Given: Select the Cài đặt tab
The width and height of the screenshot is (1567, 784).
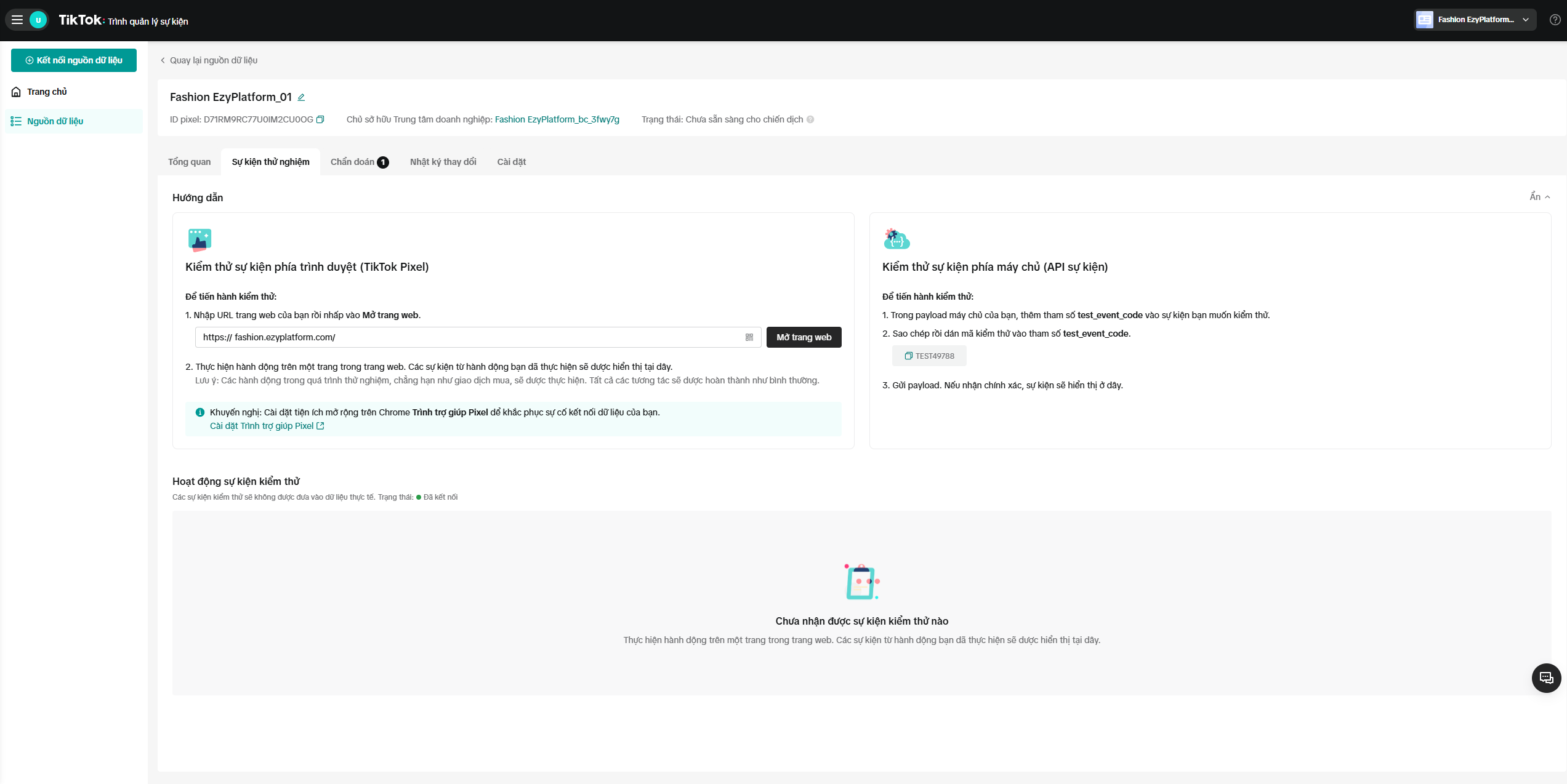Looking at the screenshot, I should [511, 162].
